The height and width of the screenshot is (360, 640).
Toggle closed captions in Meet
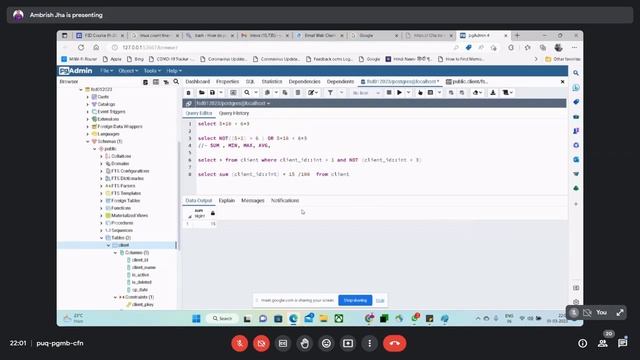coord(283,343)
